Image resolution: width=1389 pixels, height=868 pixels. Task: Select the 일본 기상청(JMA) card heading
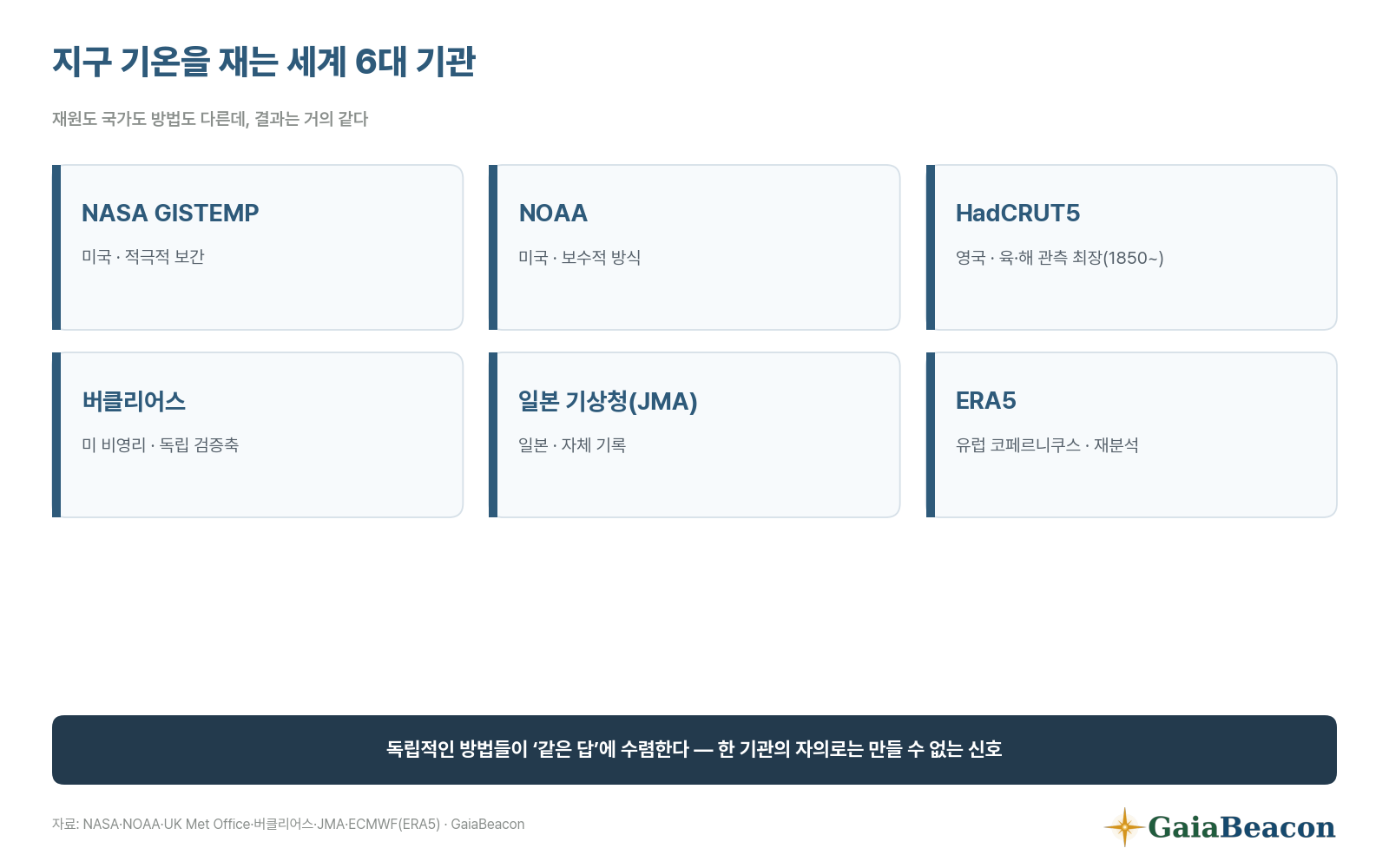(608, 401)
